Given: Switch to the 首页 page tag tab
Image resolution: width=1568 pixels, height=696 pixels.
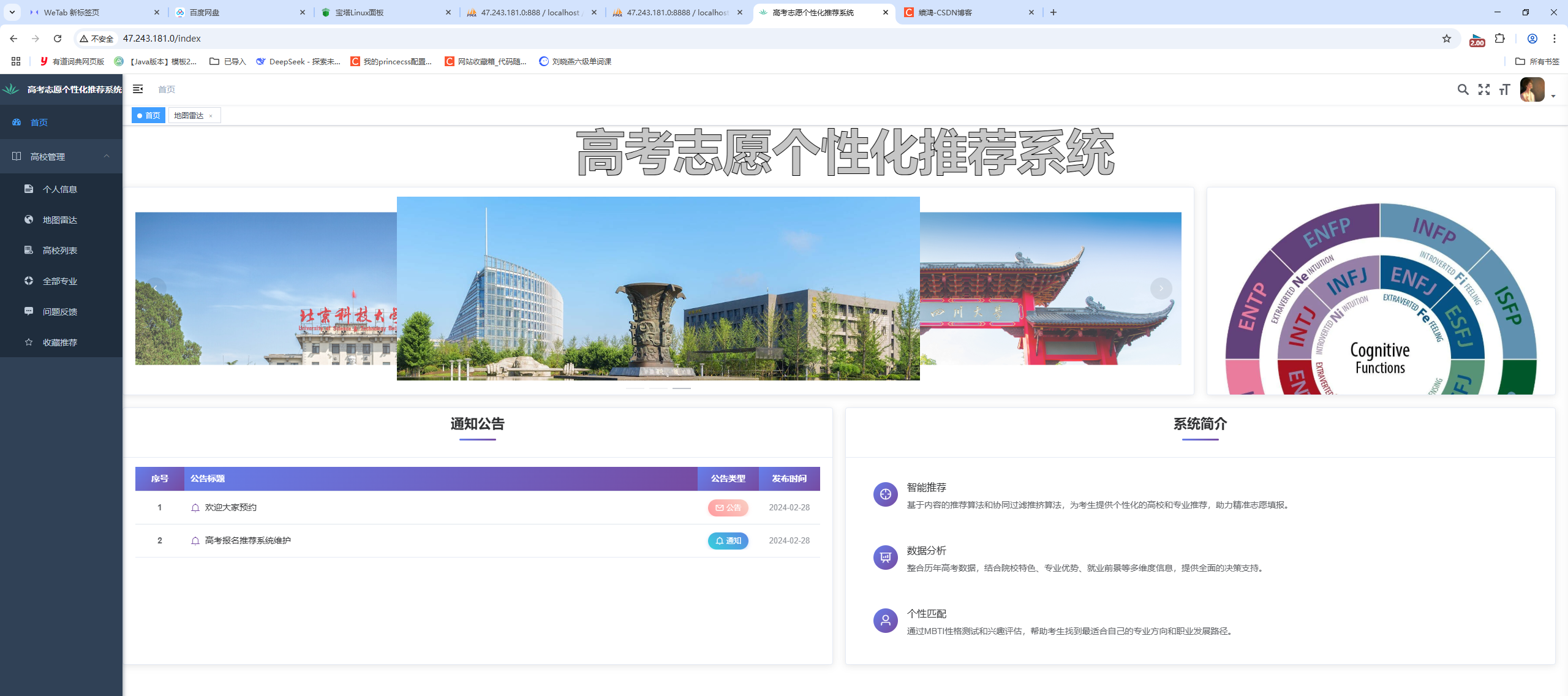Looking at the screenshot, I should 149,116.
